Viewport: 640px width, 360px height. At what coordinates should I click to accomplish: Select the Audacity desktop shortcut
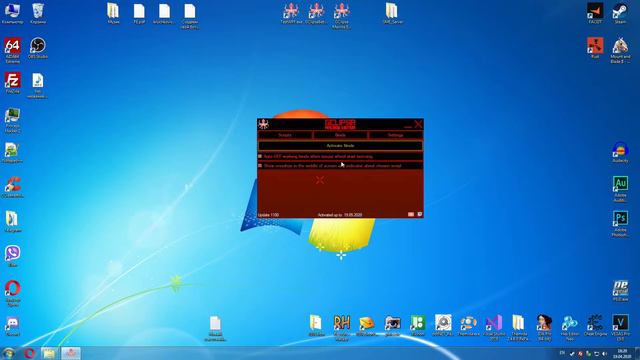point(620,153)
